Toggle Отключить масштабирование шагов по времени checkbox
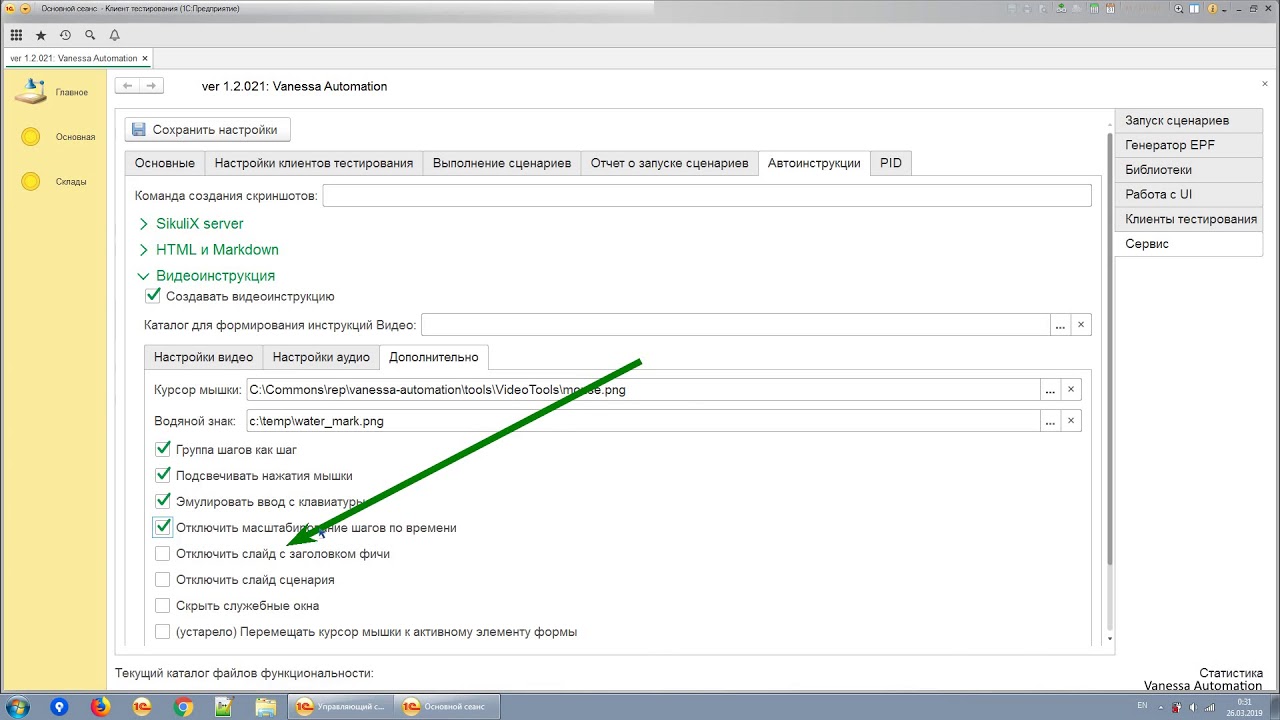Image resolution: width=1280 pixels, height=720 pixels. [x=163, y=527]
